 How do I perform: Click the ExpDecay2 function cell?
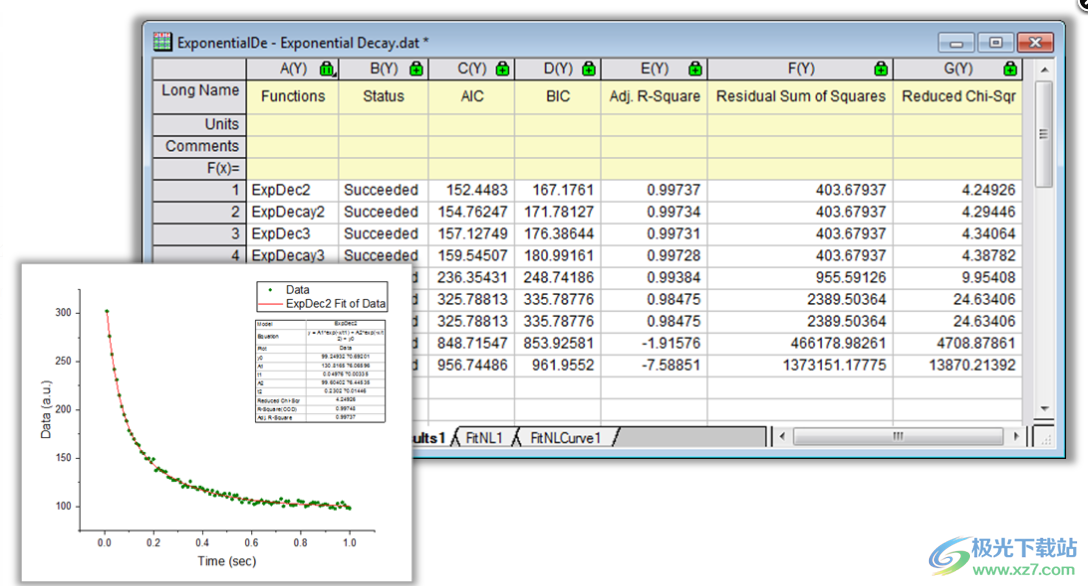point(292,212)
